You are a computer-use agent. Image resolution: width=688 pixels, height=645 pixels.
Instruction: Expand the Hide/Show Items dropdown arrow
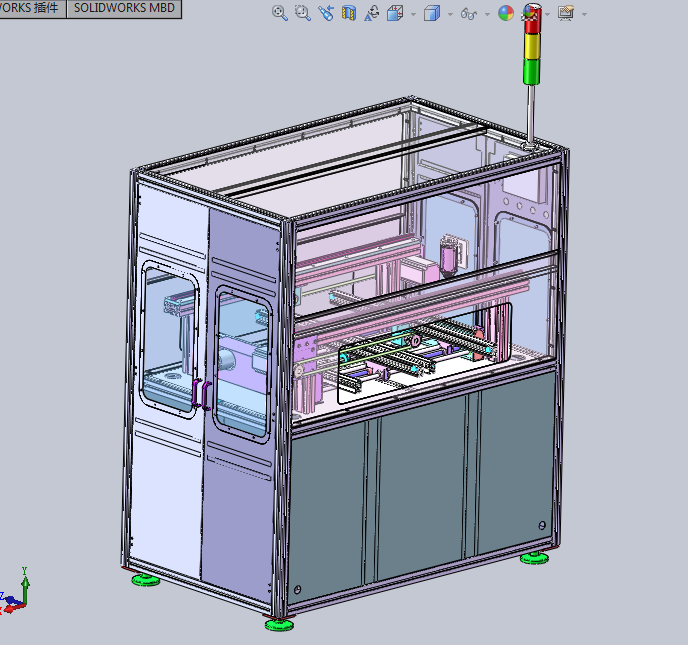487,14
